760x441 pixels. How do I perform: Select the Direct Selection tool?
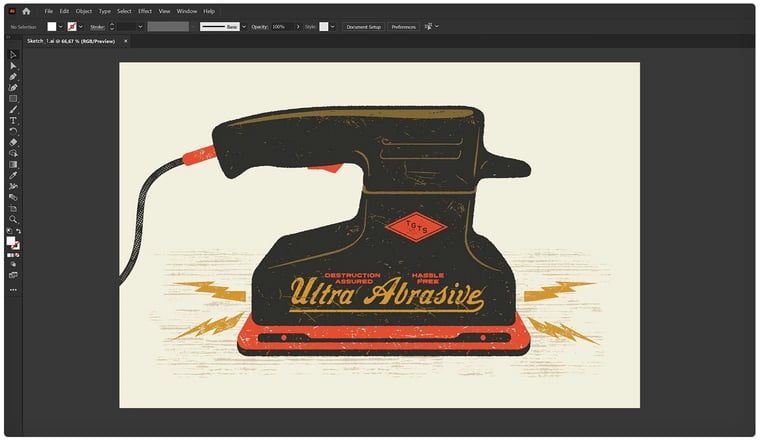pyautogui.click(x=13, y=66)
